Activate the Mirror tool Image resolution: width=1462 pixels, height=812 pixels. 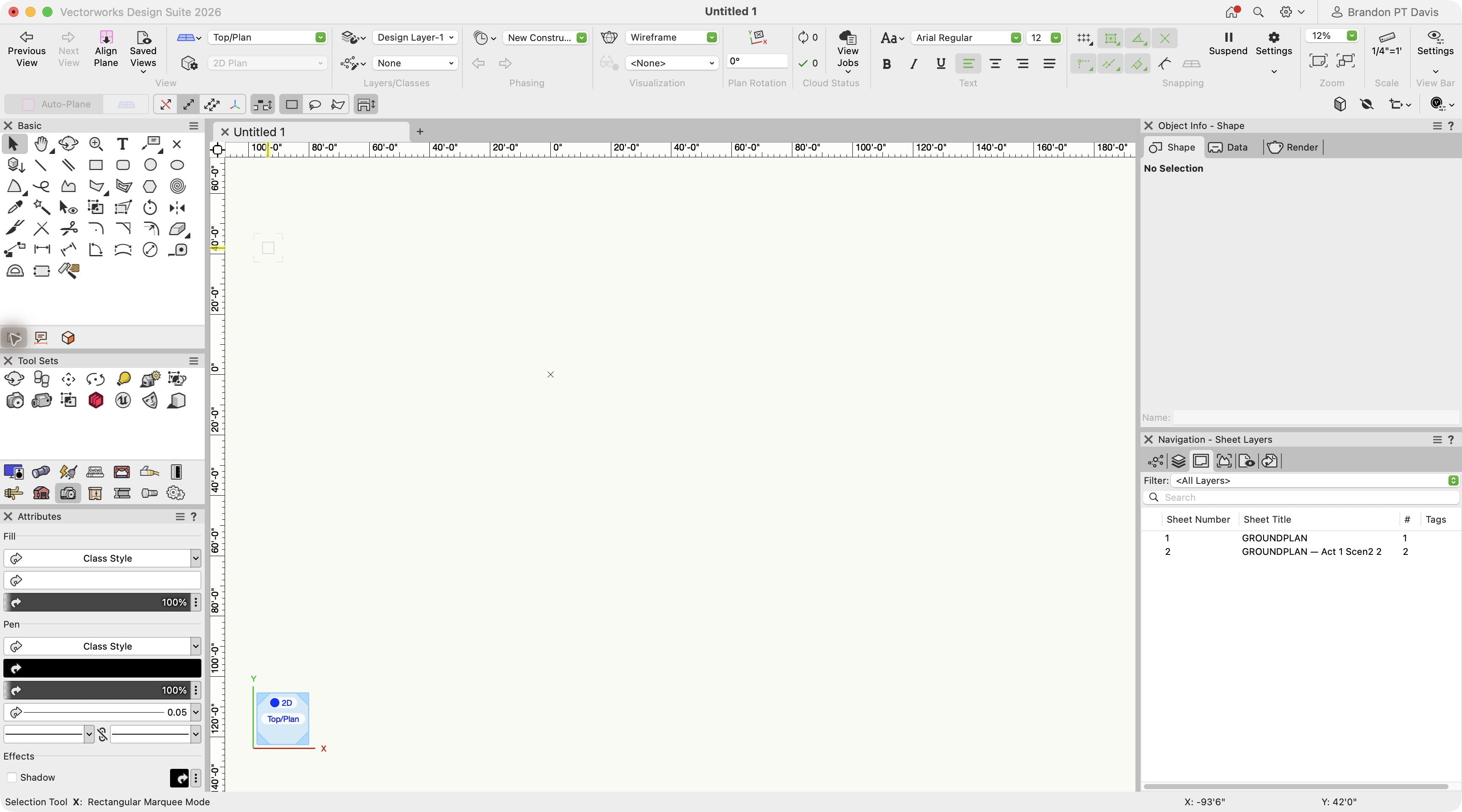pyautogui.click(x=177, y=207)
